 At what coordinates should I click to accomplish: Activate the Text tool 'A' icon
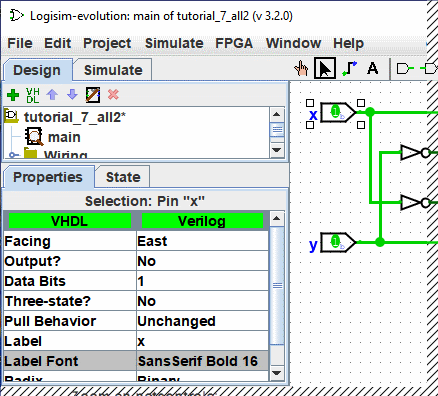pos(373,68)
